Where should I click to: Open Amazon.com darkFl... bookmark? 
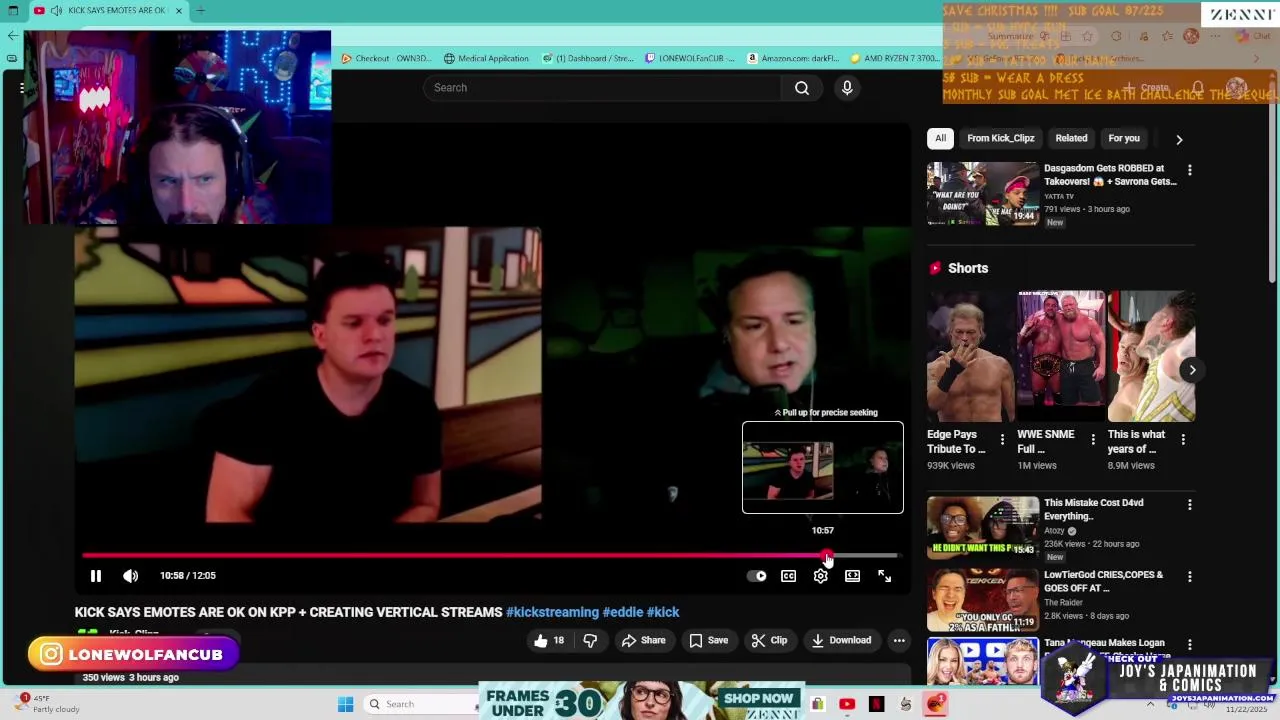[x=793, y=58]
